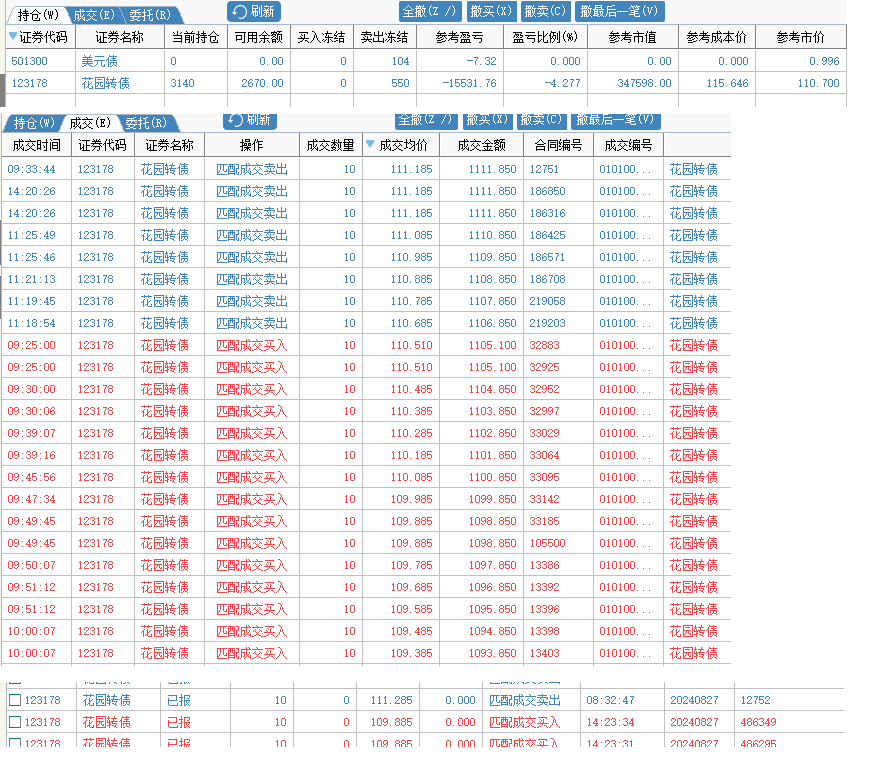Click 匹配成交买入 in the 14:23:34 order row
The width and height of the screenshot is (869, 778).
click(x=524, y=722)
